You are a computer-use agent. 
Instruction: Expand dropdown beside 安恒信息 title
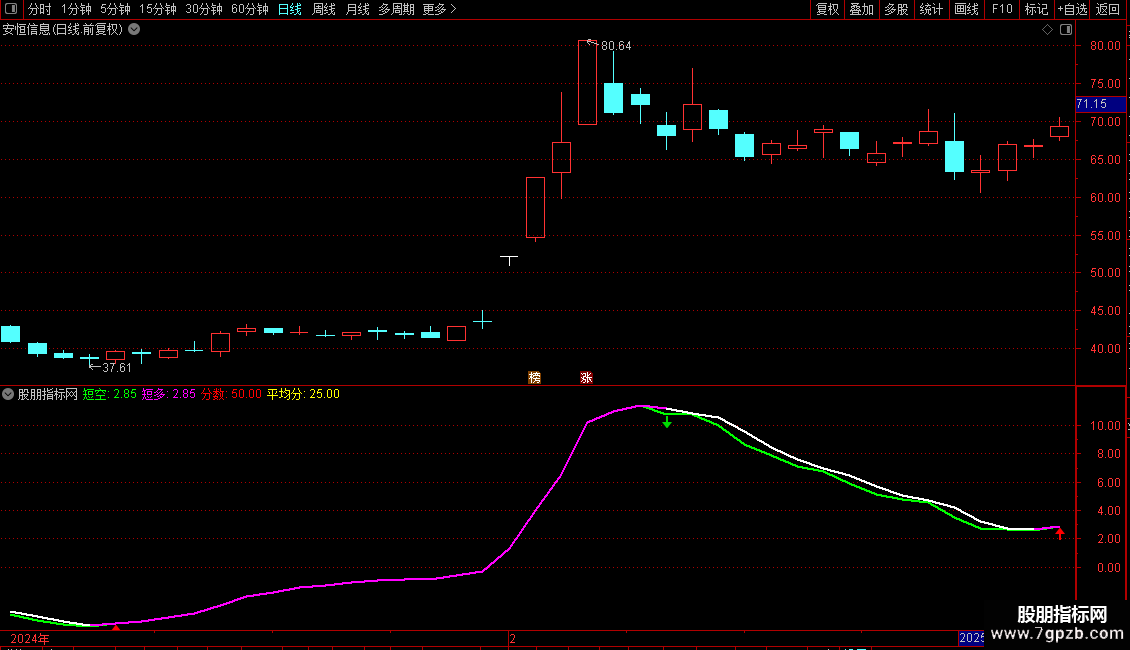[x=134, y=30]
